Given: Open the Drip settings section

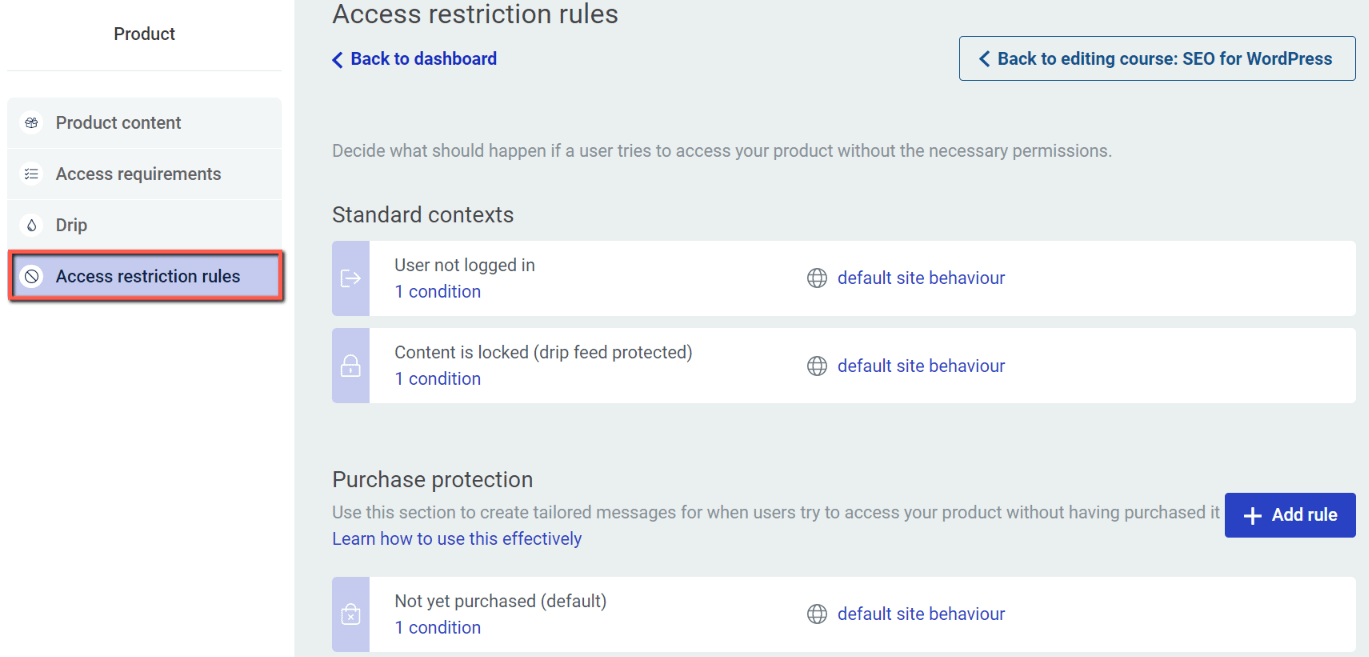Looking at the screenshot, I should pyautogui.click(x=71, y=225).
